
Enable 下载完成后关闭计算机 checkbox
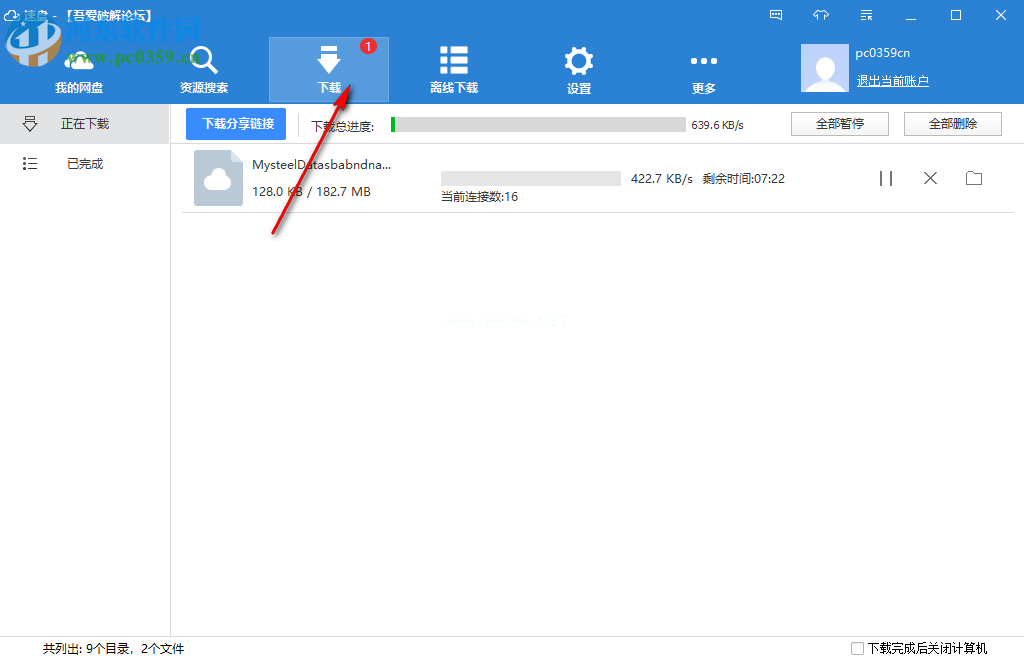pos(857,648)
